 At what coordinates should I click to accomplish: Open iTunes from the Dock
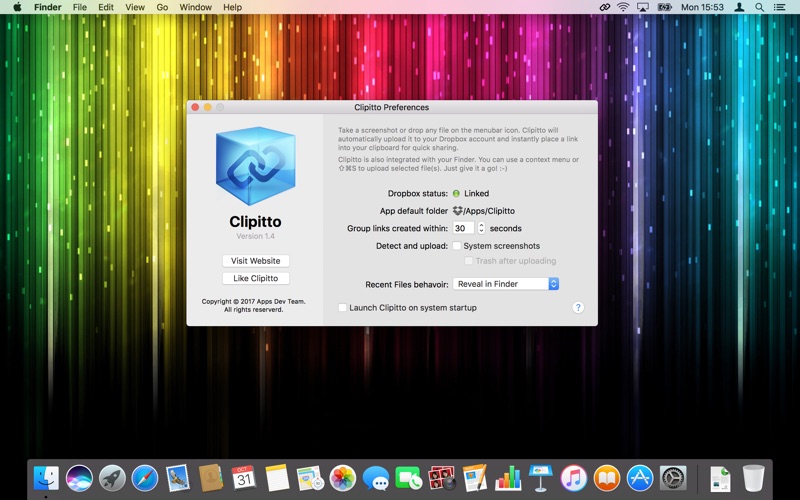[573, 478]
